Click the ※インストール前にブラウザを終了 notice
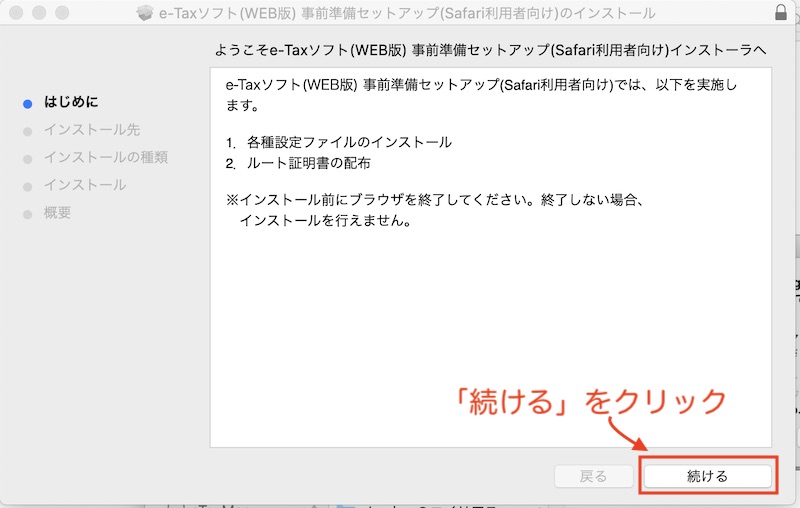The height and width of the screenshot is (508, 800). 437,210
